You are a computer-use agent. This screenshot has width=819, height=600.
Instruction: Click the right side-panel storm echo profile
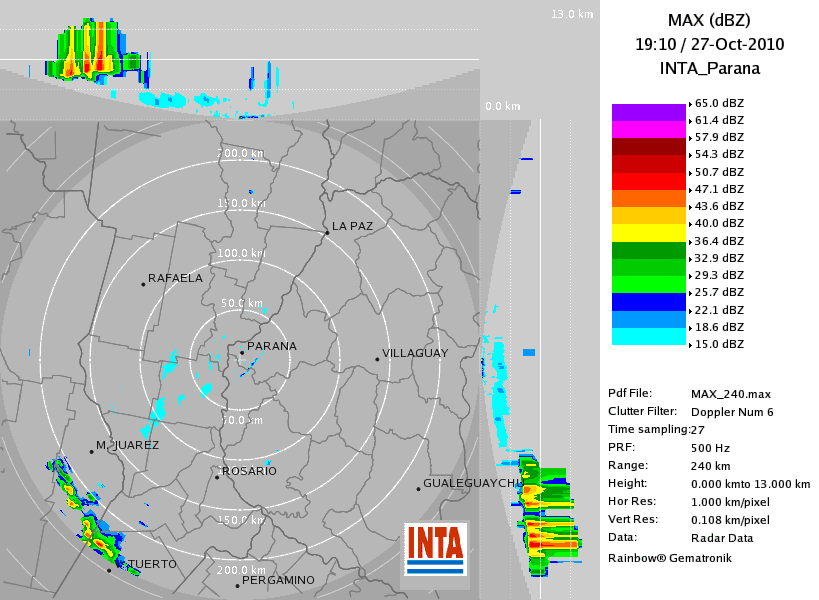point(546,517)
